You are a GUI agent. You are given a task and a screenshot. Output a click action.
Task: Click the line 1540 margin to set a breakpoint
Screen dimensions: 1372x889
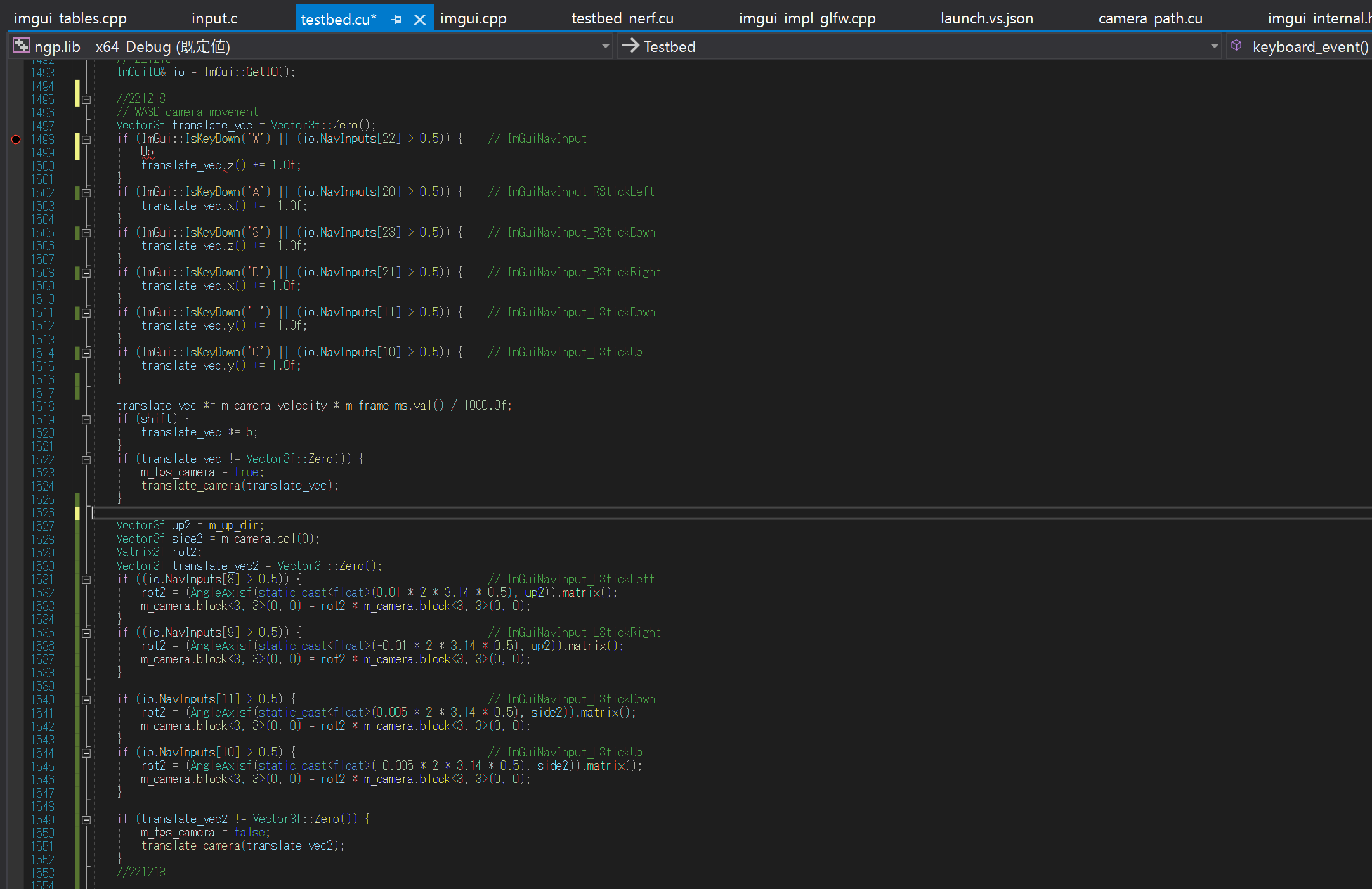click(x=16, y=699)
